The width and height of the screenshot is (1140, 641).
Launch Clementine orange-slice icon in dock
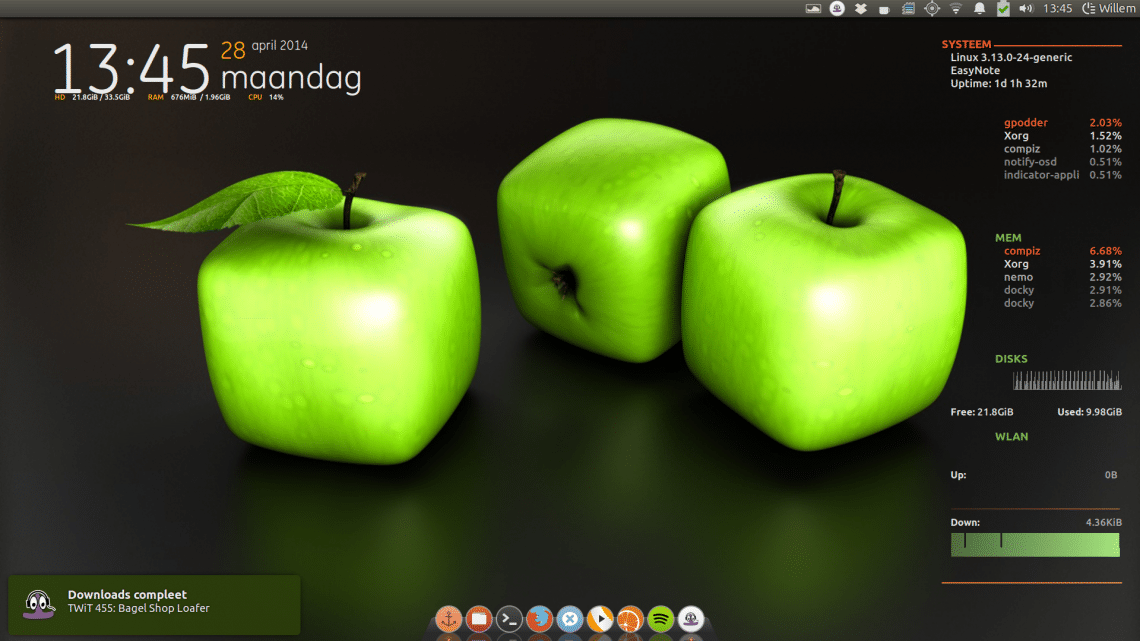click(x=630, y=619)
